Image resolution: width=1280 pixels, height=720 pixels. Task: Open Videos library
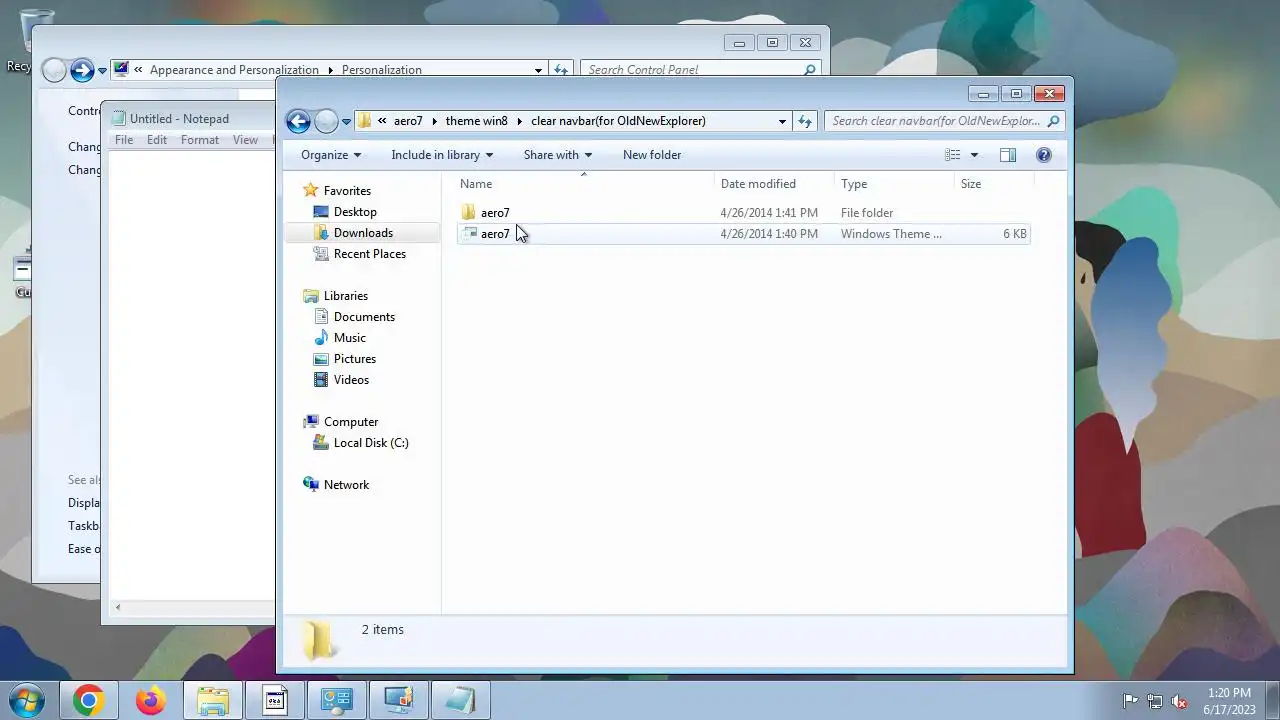pos(351,380)
